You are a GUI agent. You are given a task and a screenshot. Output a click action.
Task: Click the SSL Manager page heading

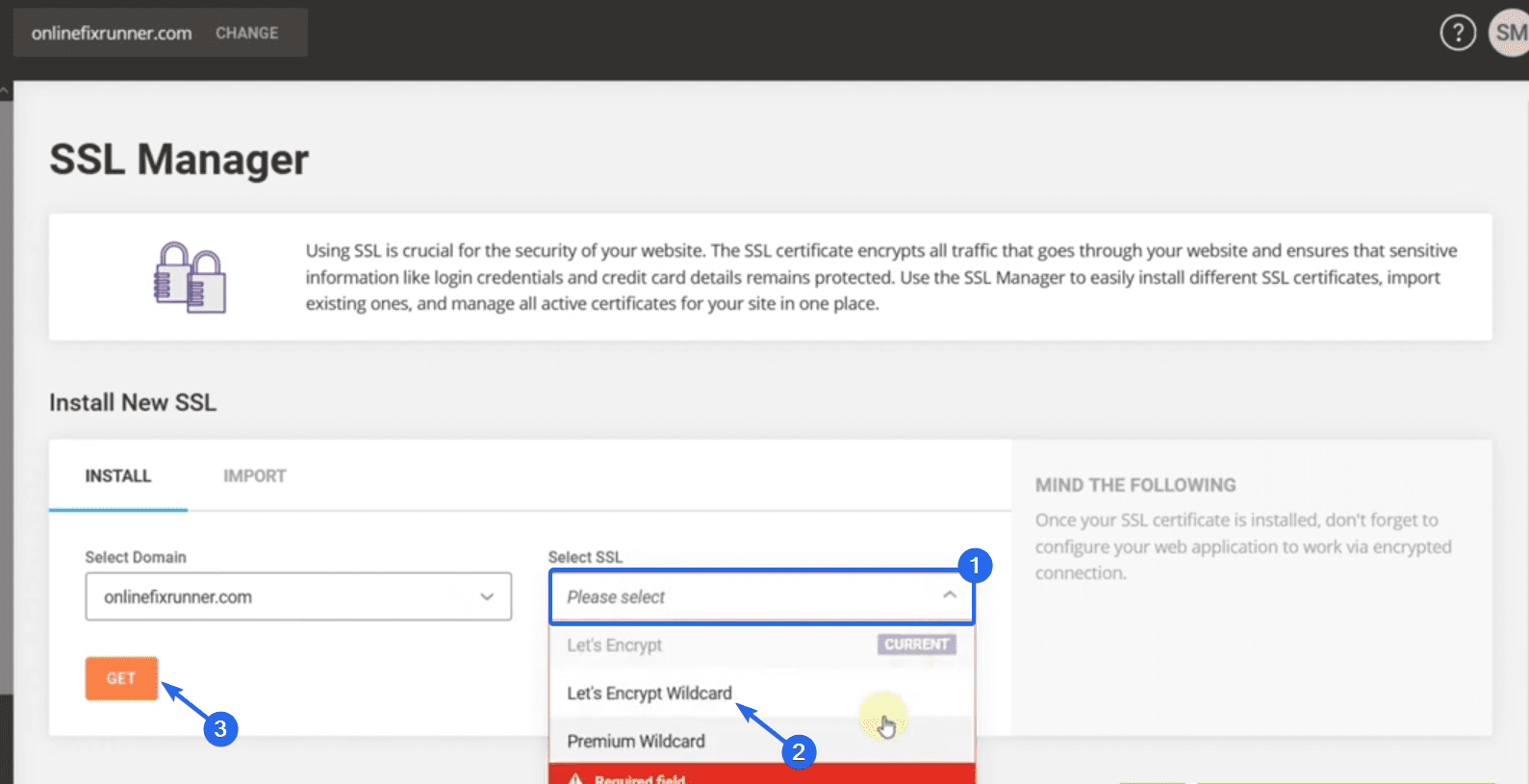[179, 160]
